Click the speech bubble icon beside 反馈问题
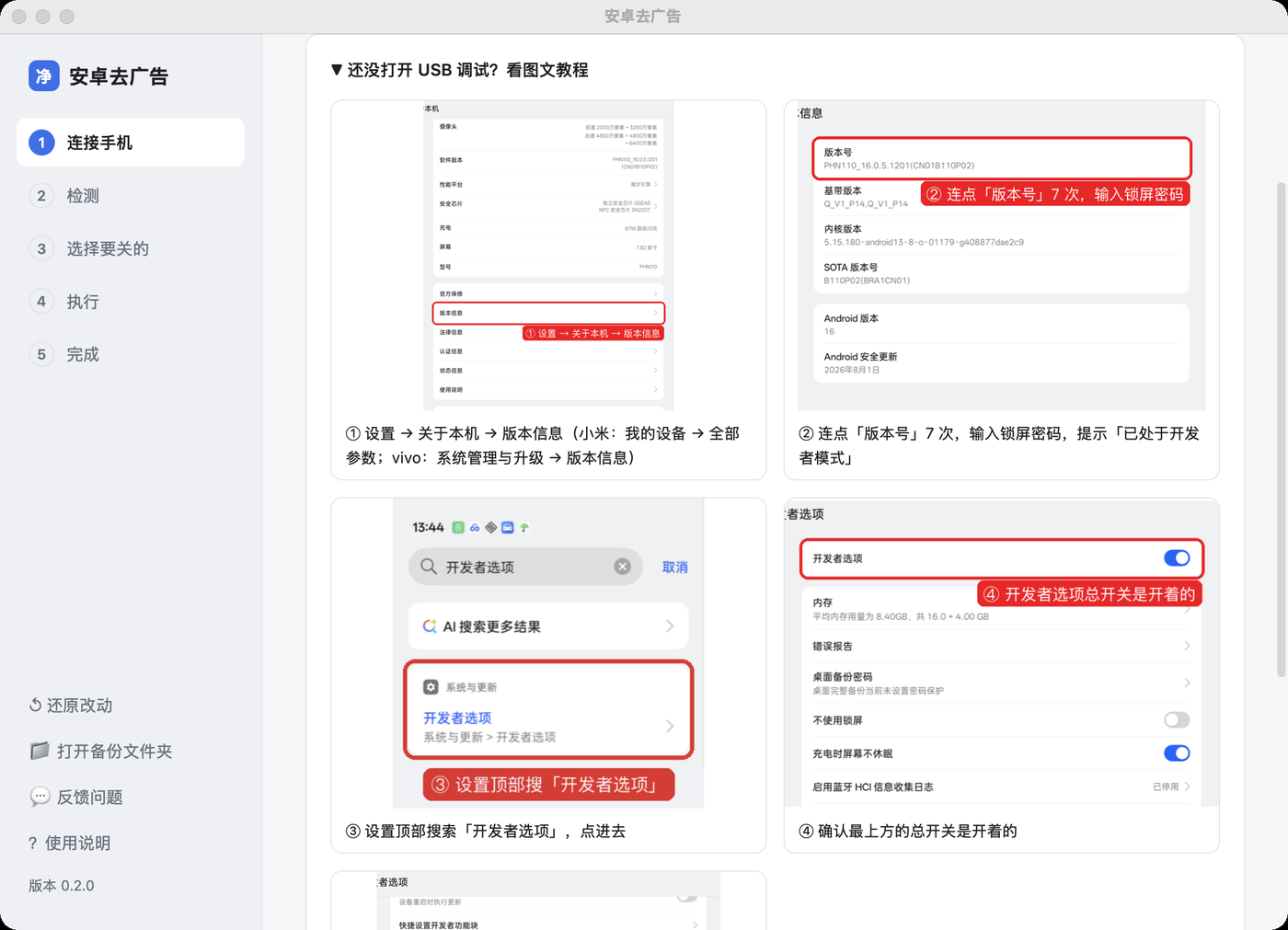This screenshot has height=930, width=1288. pyautogui.click(x=40, y=797)
